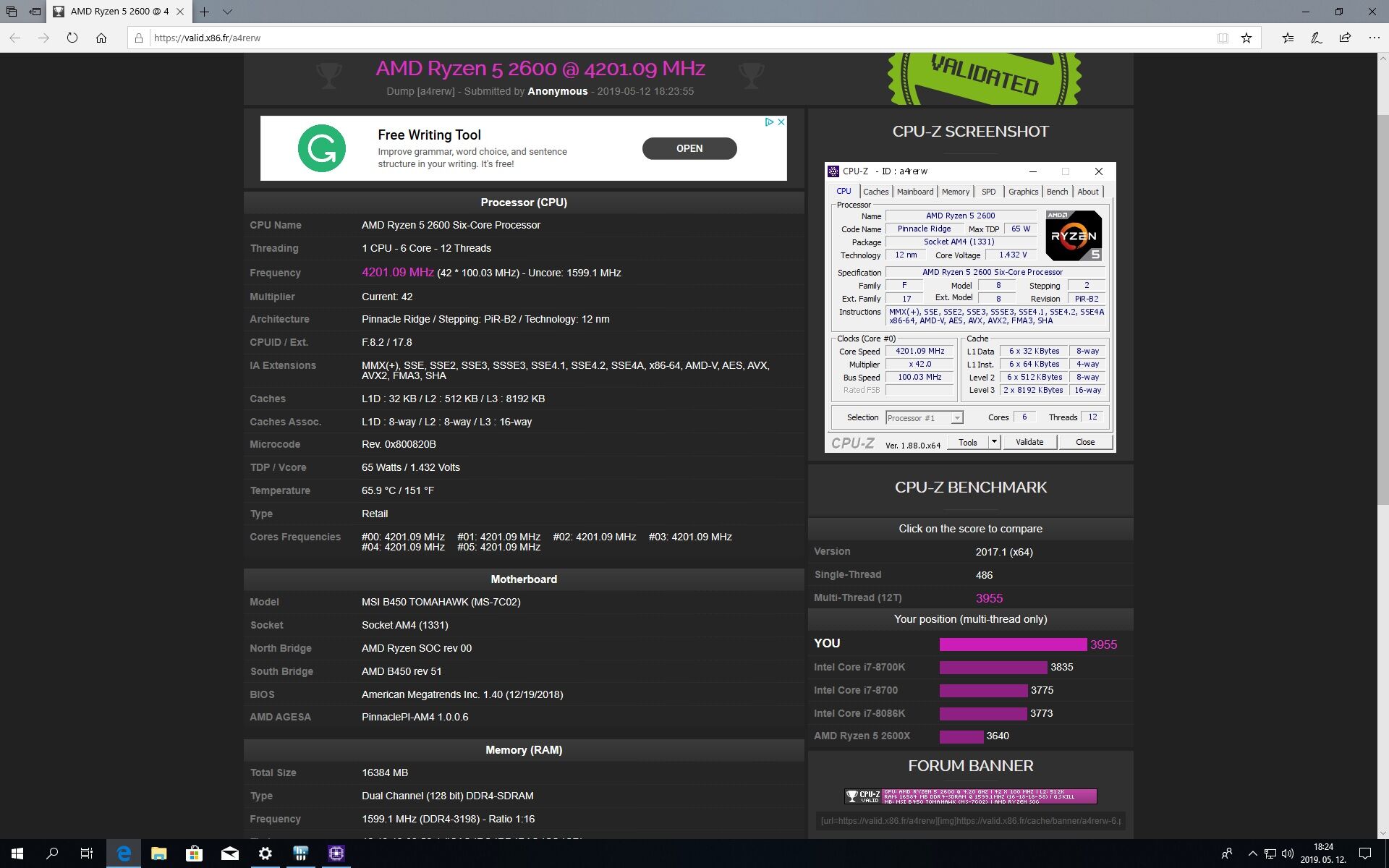Click the Free Writing Tool ad title
The image size is (1389, 868).
pos(429,135)
